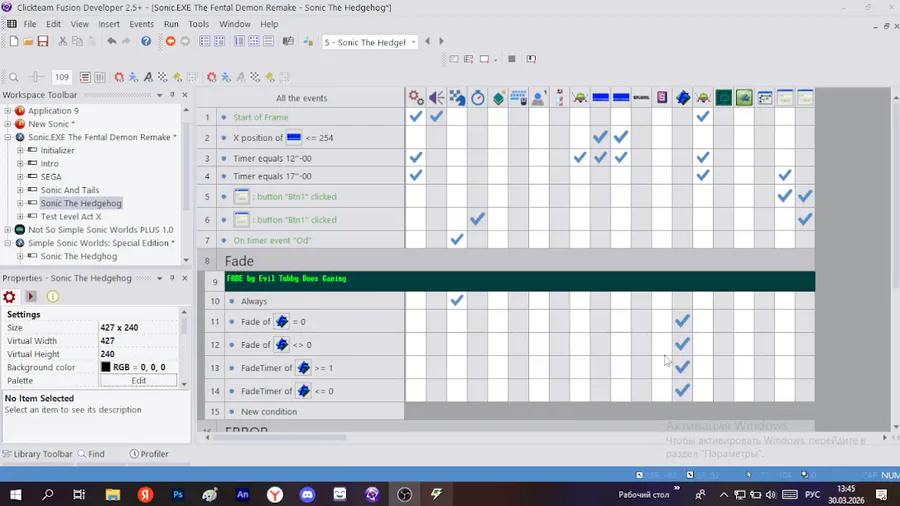Save the project with the floppy icon
Image resolution: width=900 pixels, height=506 pixels.
(x=43, y=41)
